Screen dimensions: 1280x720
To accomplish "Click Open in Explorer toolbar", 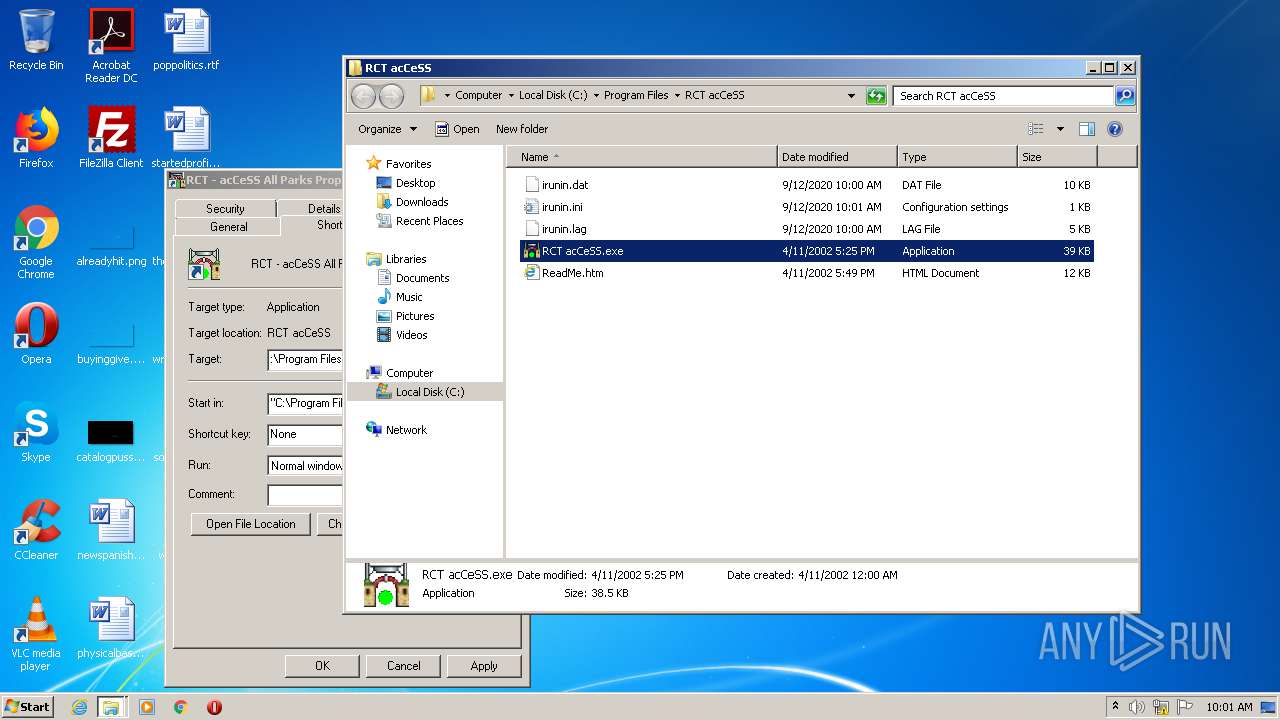I will pyautogui.click(x=457, y=129).
